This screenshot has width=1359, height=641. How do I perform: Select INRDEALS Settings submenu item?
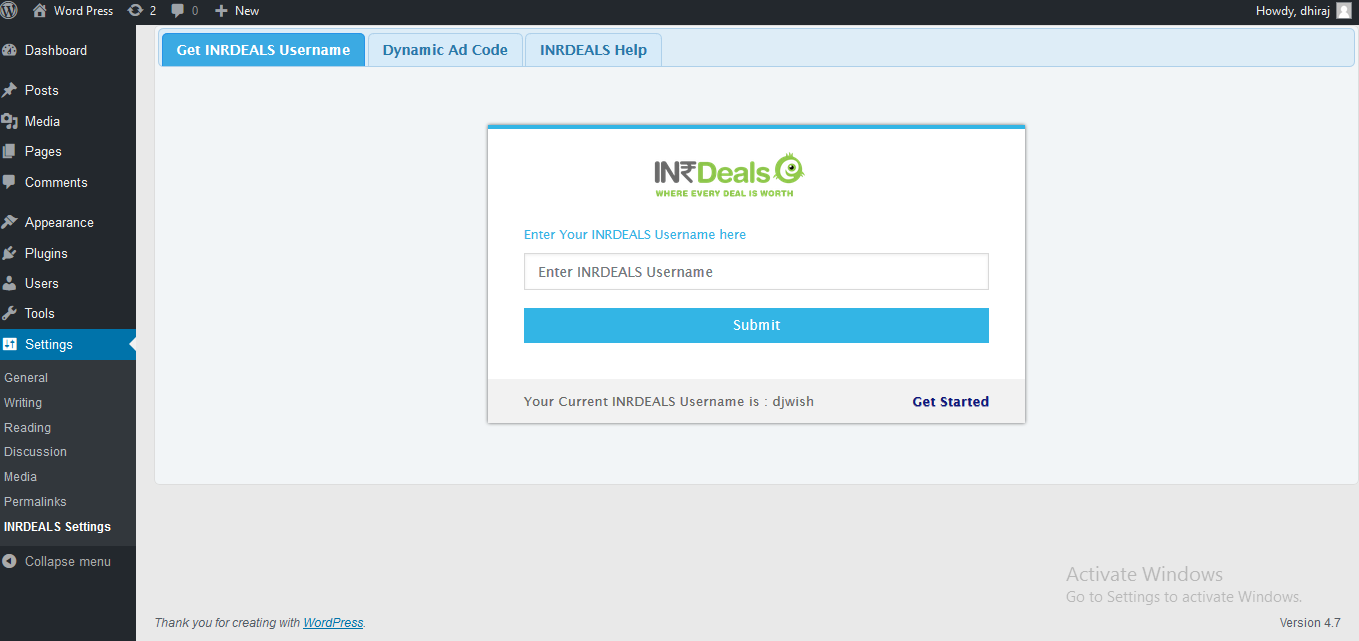[57, 527]
